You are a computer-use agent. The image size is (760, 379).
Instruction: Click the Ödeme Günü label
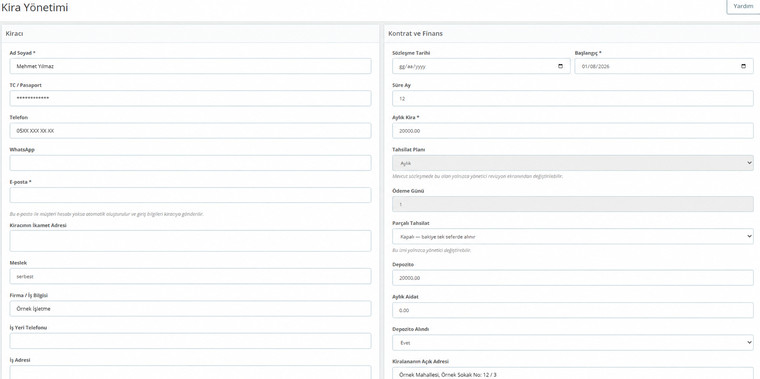[408, 190]
